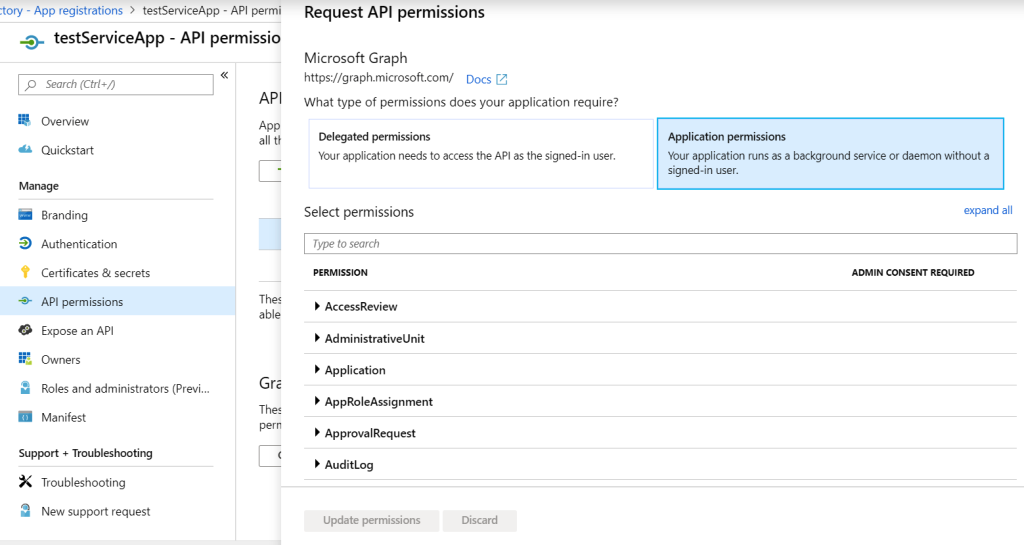Image resolution: width=1024 pixels, height=545 pixels.
Task: Click the Owners icon
Action: point(25,360)
